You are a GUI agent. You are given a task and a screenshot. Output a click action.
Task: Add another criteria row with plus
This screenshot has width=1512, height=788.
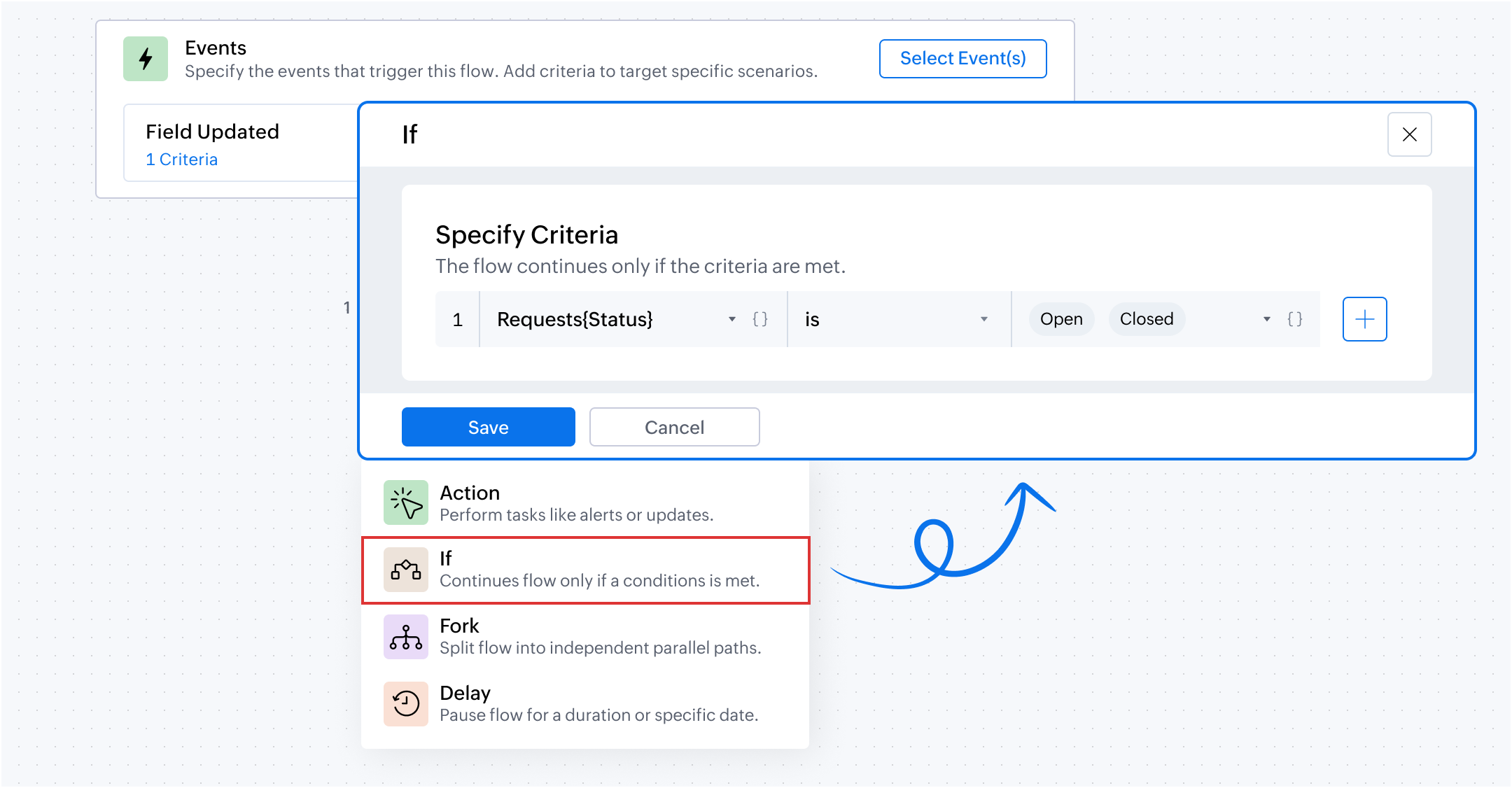tap(1365, 319)
